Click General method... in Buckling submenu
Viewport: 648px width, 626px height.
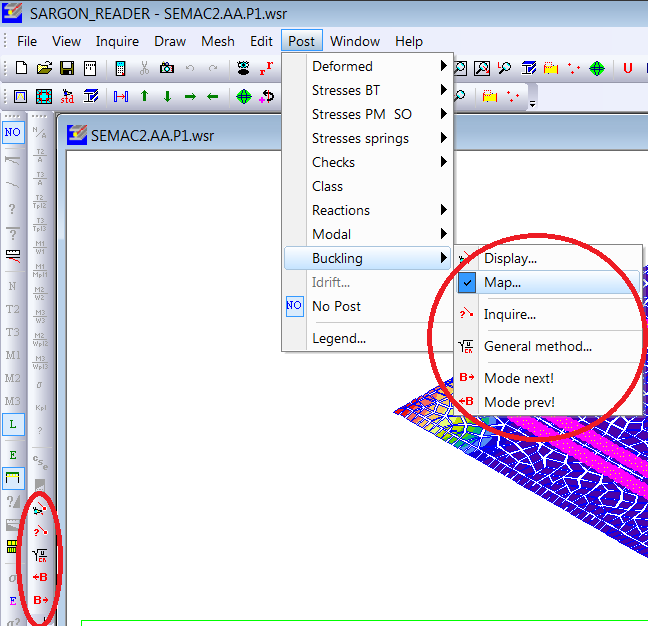click(537, 347)
